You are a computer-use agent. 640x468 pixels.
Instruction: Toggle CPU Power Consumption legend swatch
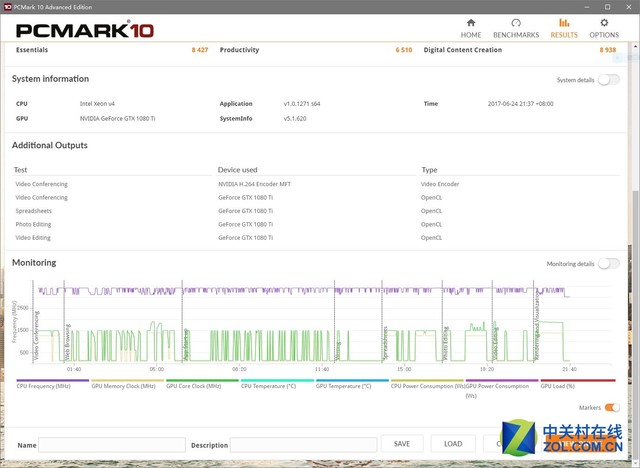tap(427, 380)
